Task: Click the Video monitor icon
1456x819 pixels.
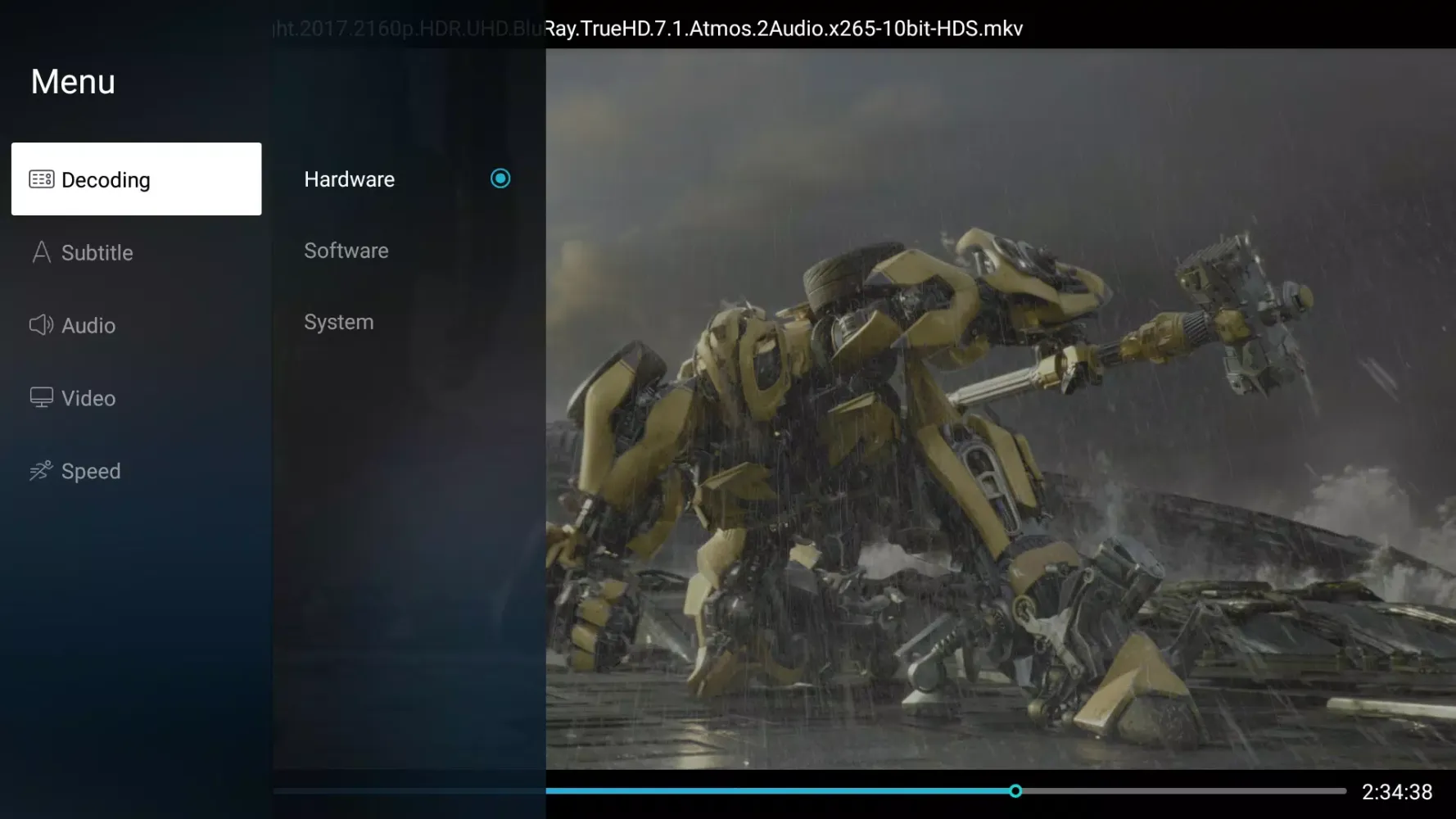Action: [x=42, y=397]
